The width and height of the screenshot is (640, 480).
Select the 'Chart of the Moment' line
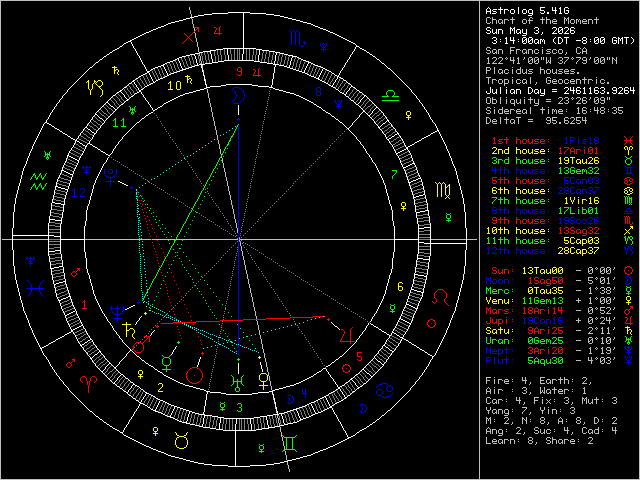542,21
